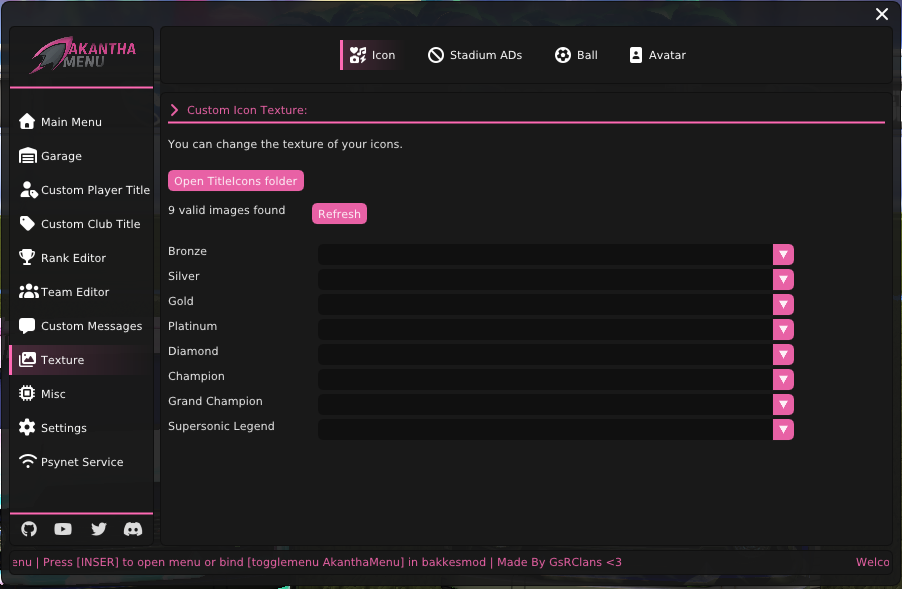Click the Gold texture selection field
902x589 pixels.
tap(545, 305)
